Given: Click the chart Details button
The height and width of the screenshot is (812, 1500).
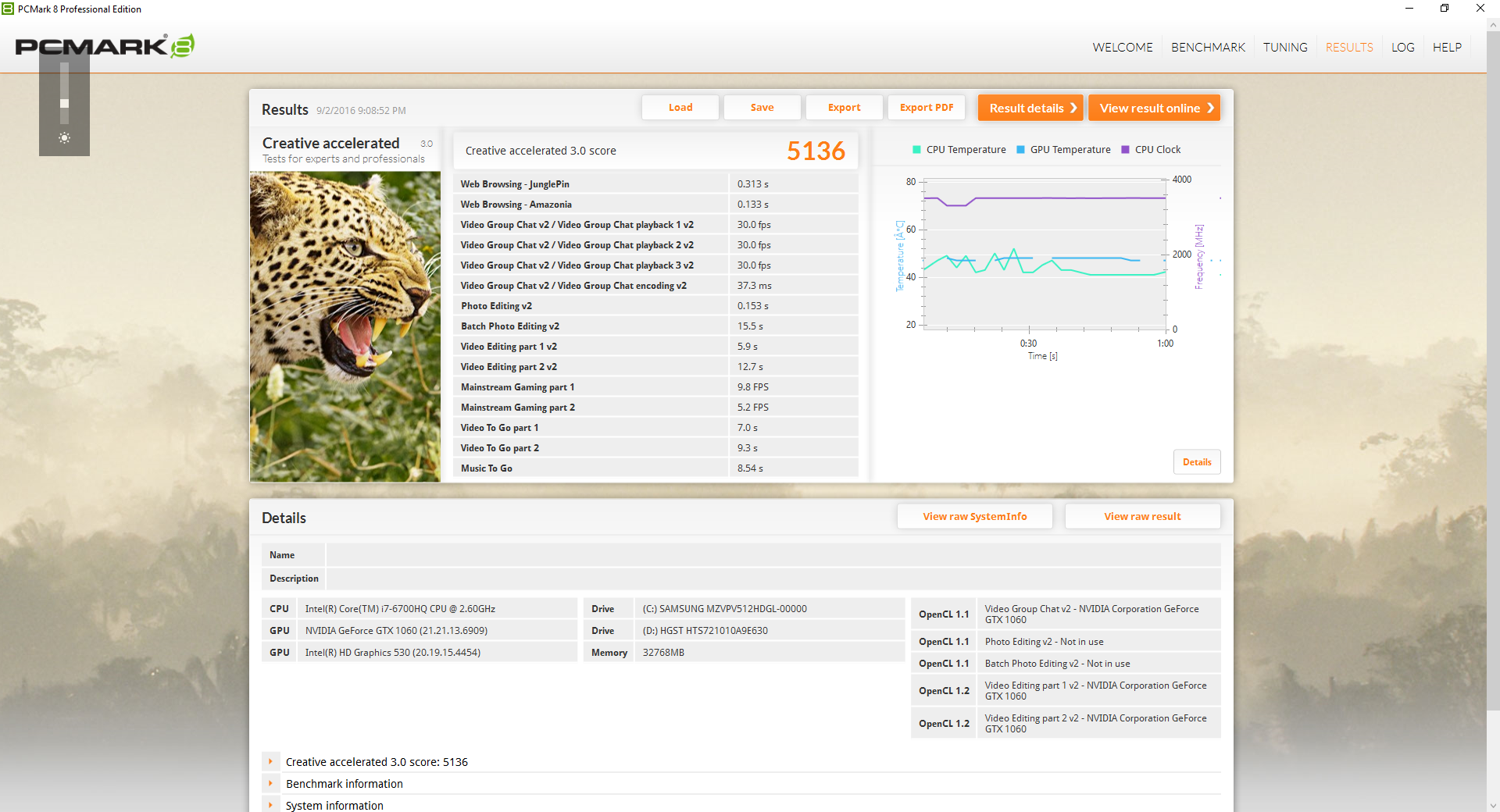Looking at the screenshot, I should [1197, 462].
